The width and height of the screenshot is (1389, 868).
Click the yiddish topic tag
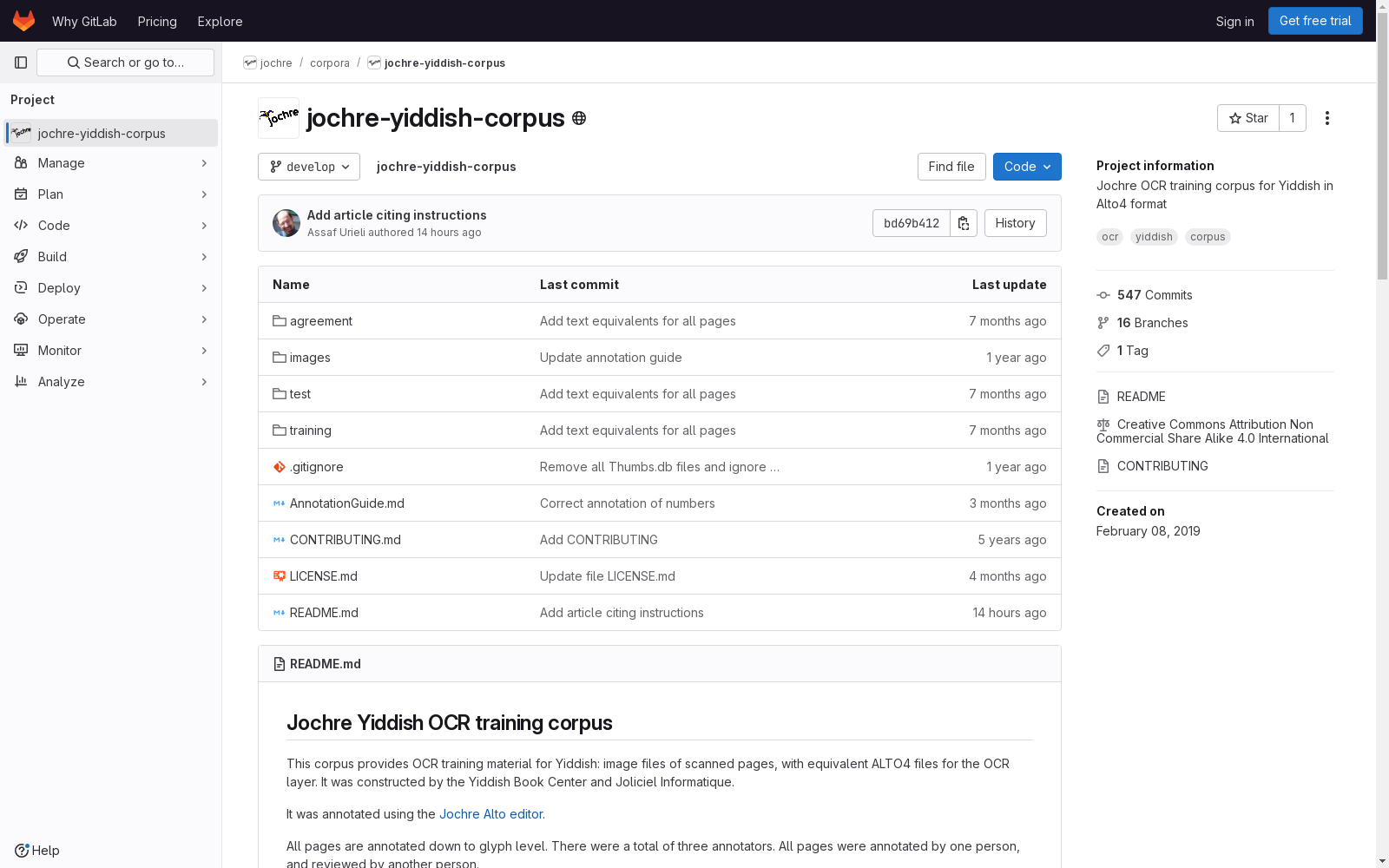tap(1154, 237)
